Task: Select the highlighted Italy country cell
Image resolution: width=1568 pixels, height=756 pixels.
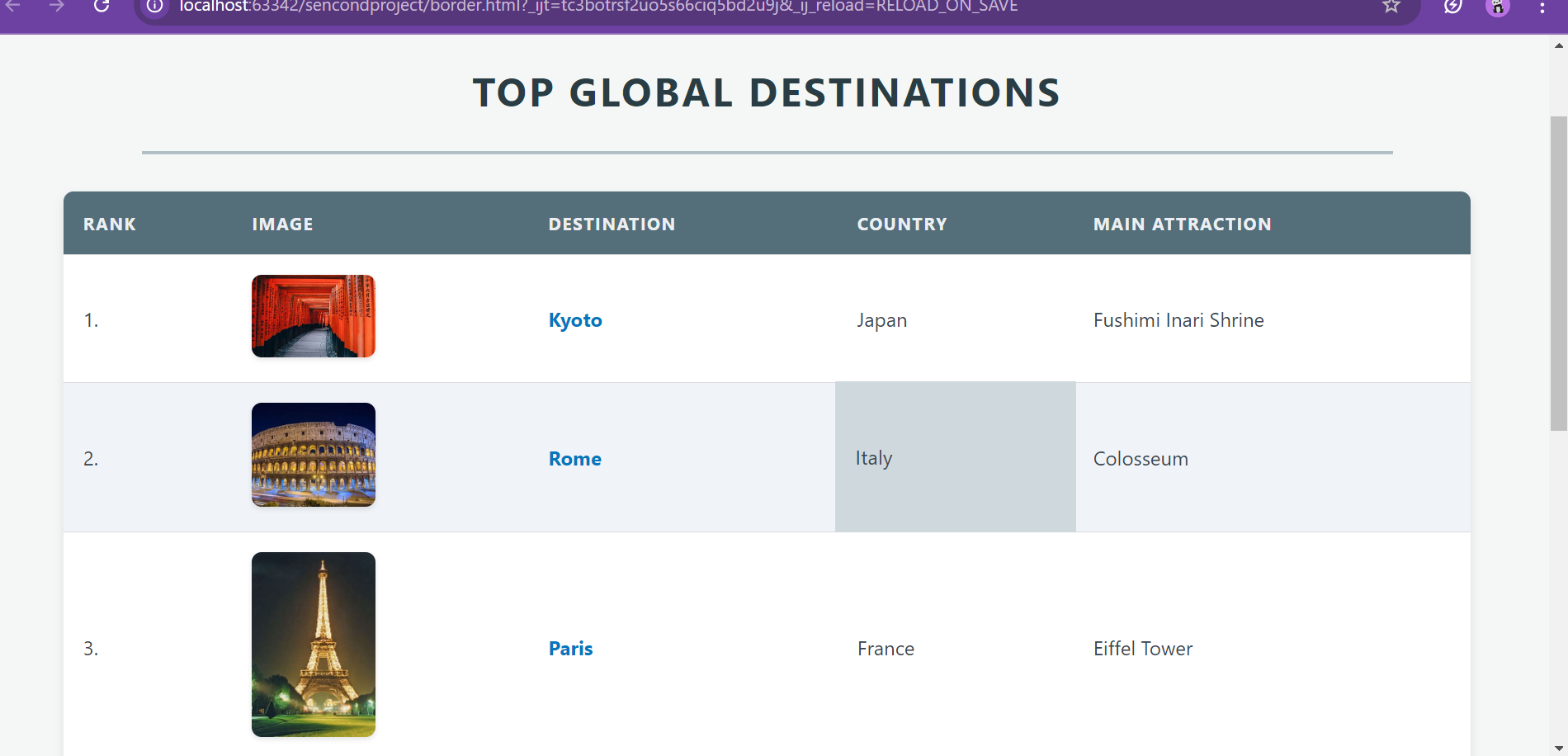Action: click(x=956, y=456)
